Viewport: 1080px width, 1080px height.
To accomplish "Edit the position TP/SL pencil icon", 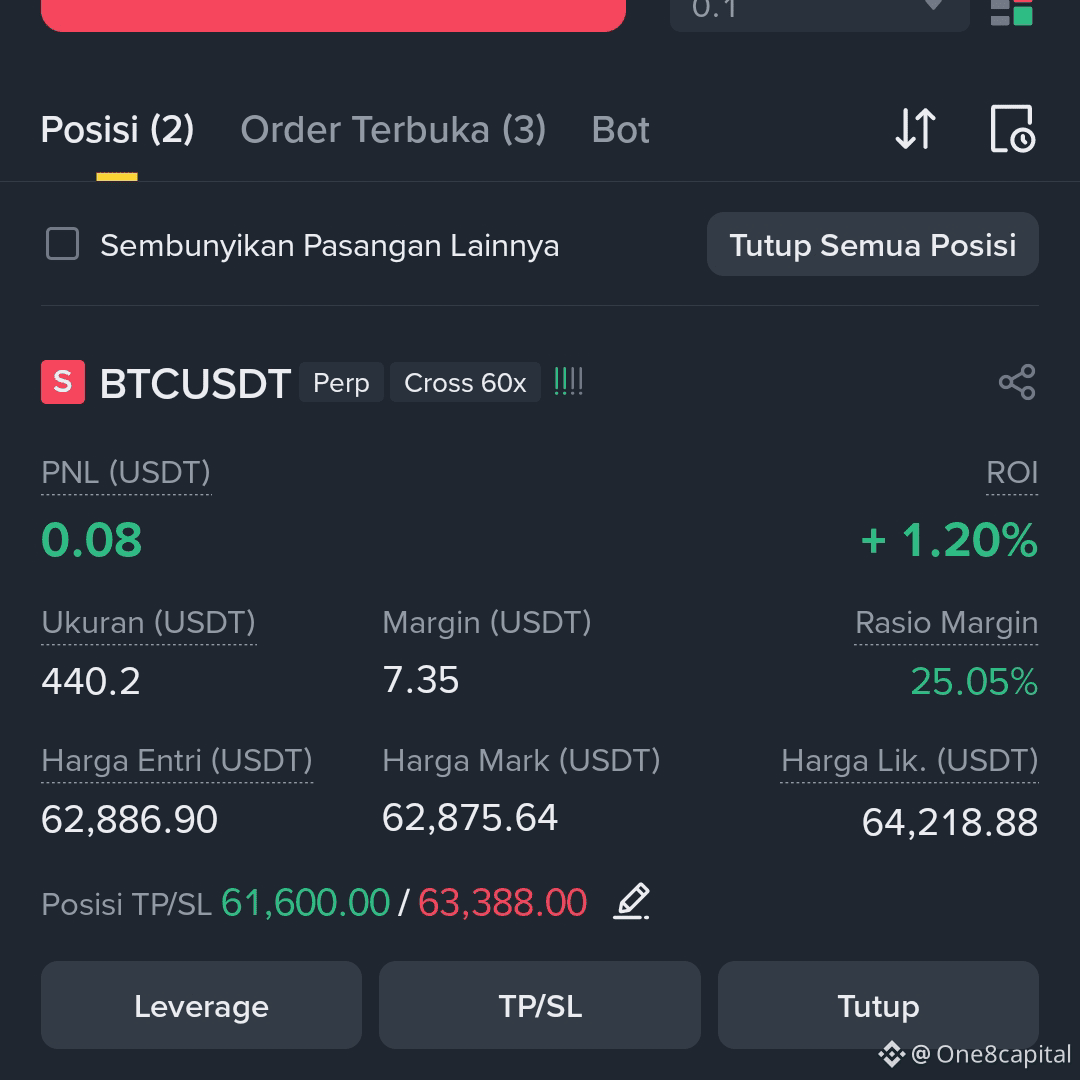I will pos(632,902).
